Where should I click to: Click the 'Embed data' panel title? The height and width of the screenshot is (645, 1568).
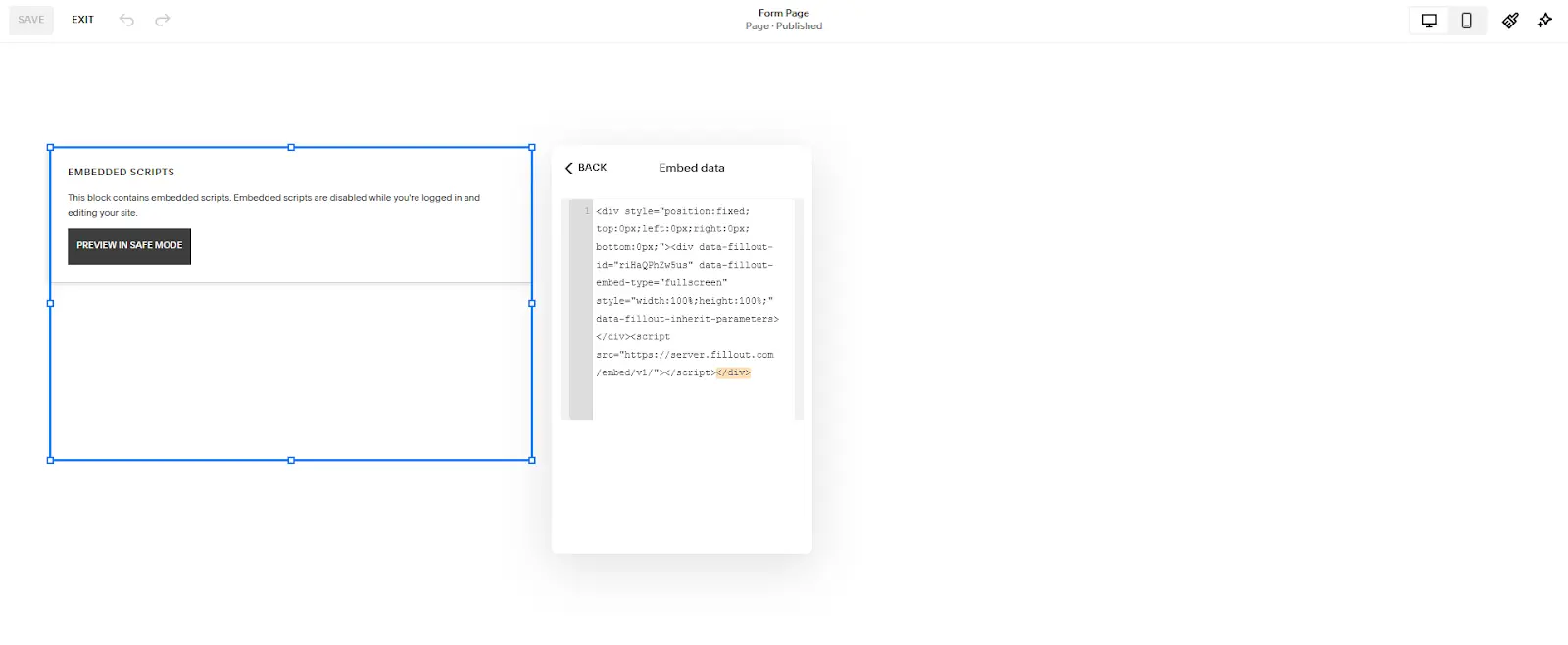tap(692, 168)
